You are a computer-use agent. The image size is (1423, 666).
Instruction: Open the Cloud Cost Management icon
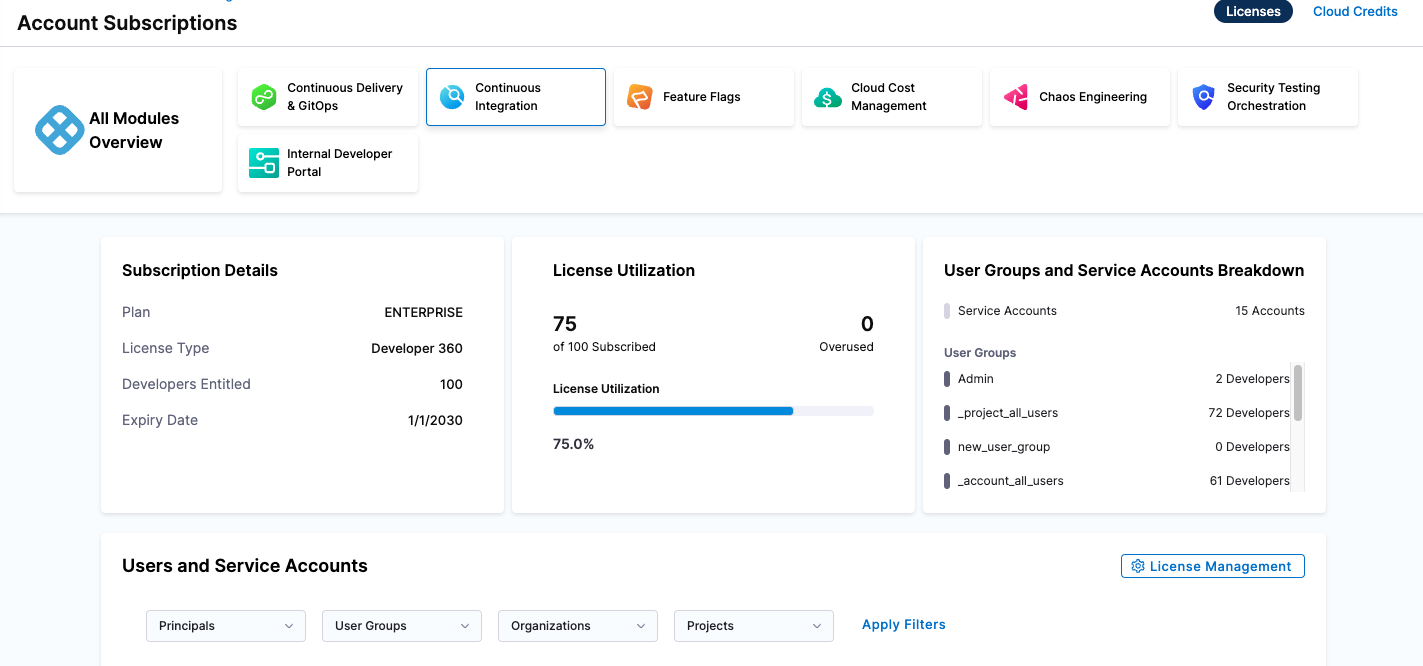tap(828, 97)
